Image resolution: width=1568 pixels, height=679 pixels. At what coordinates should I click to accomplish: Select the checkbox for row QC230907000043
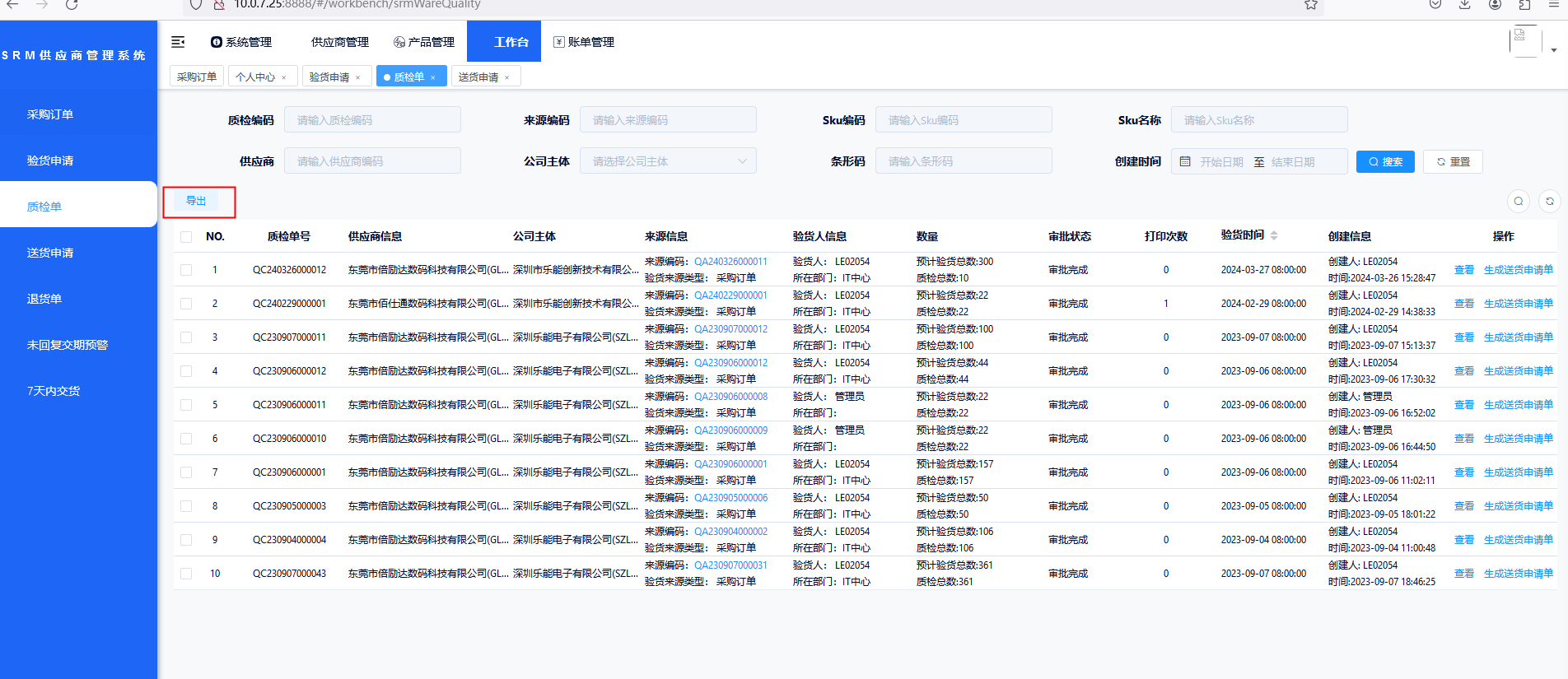(186, 574)
